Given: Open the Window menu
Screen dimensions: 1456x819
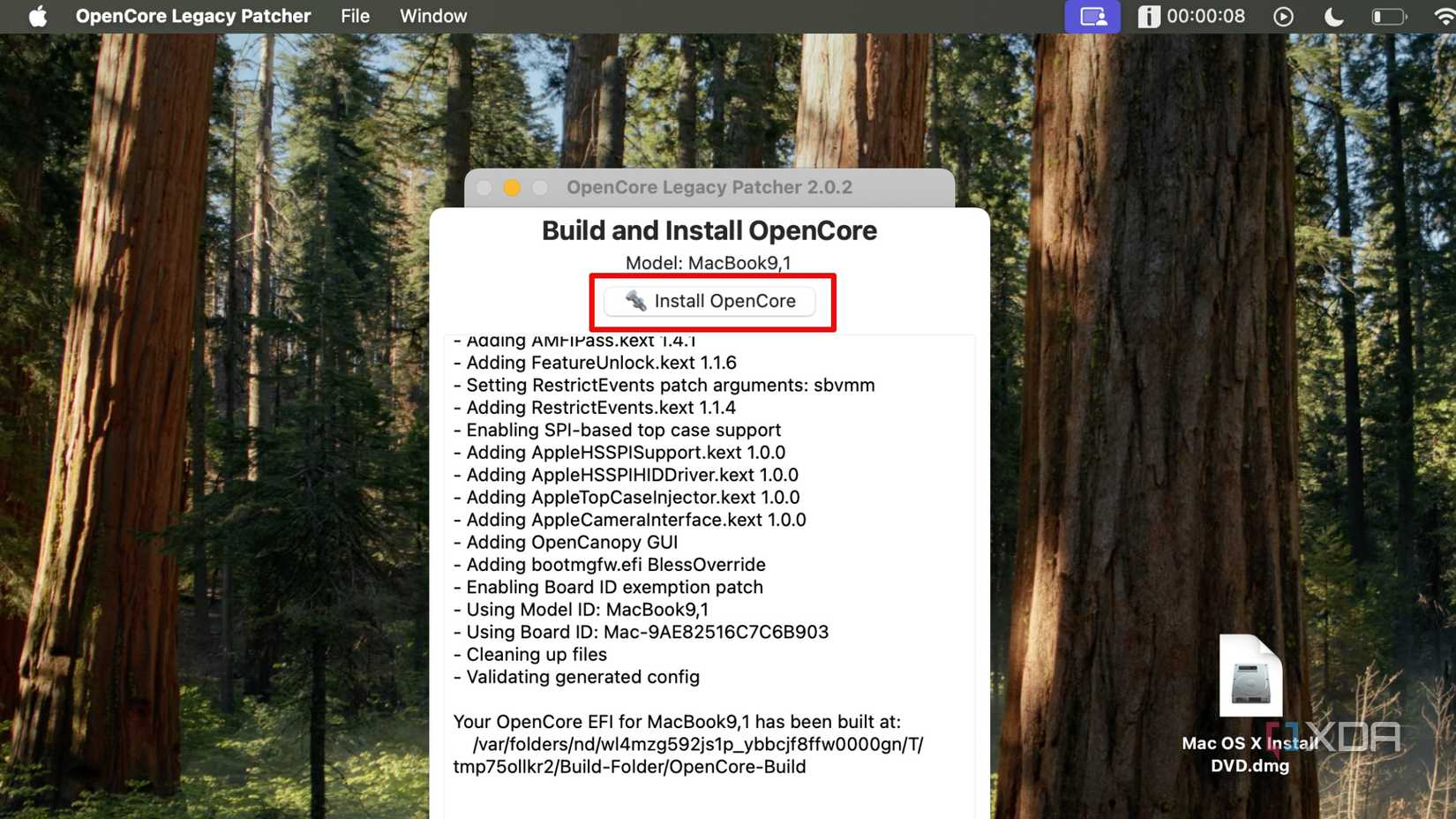Looking at the screenshot, I should pos(433,16).
